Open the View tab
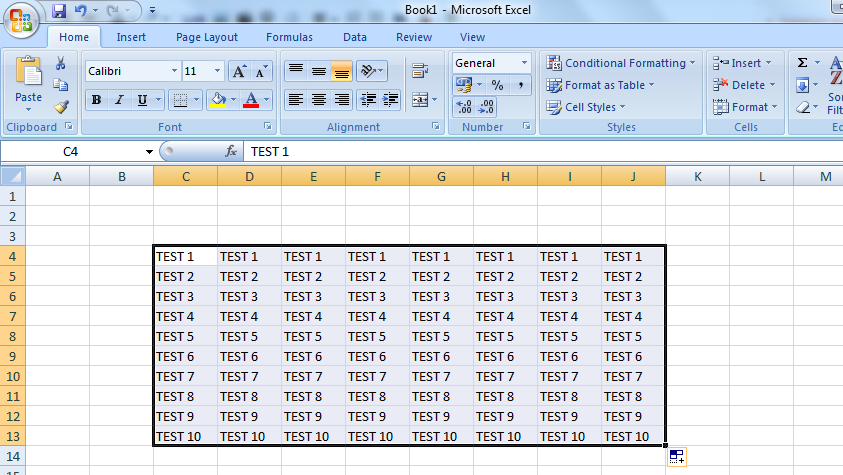The height and width of the screenshot is (475, 843). coord(472,37)
